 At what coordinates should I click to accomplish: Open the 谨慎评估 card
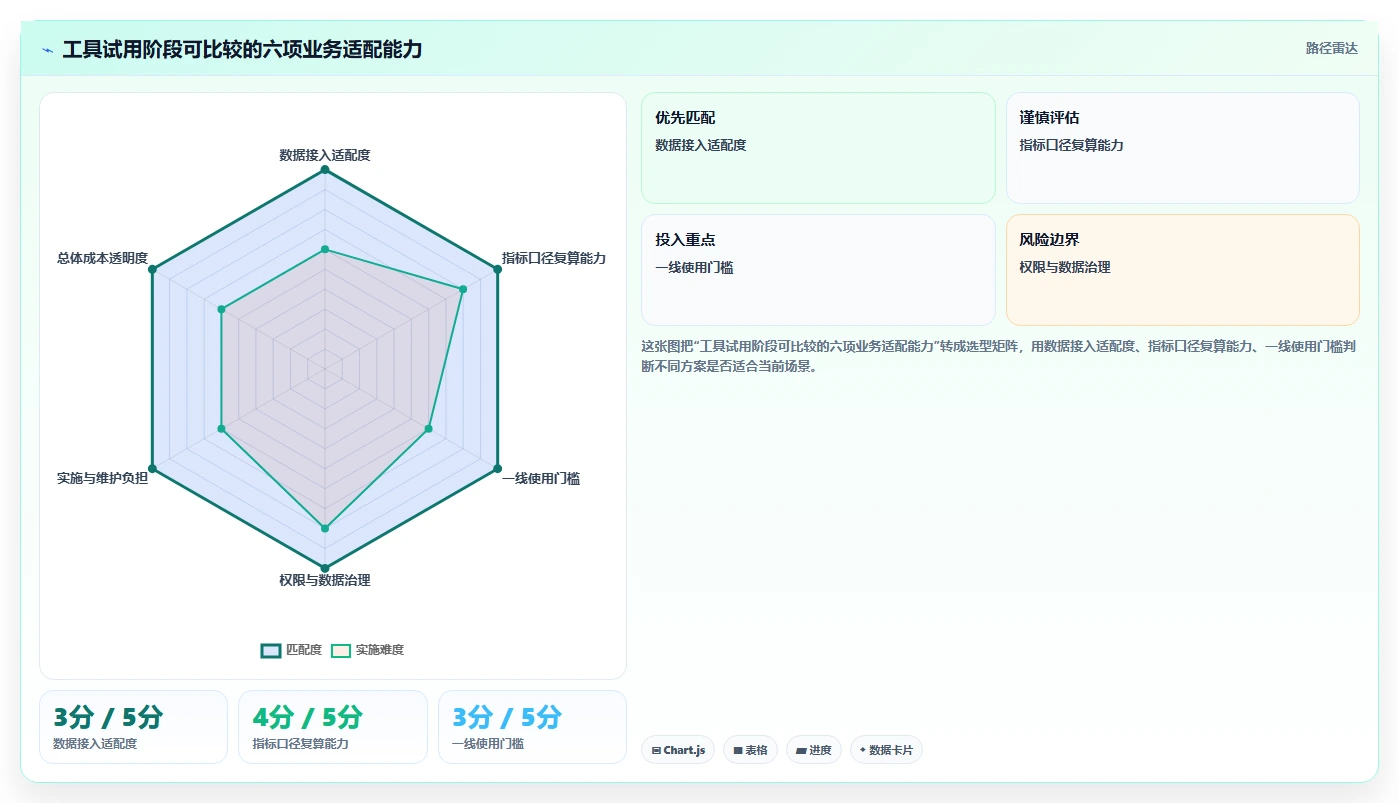1182,148
